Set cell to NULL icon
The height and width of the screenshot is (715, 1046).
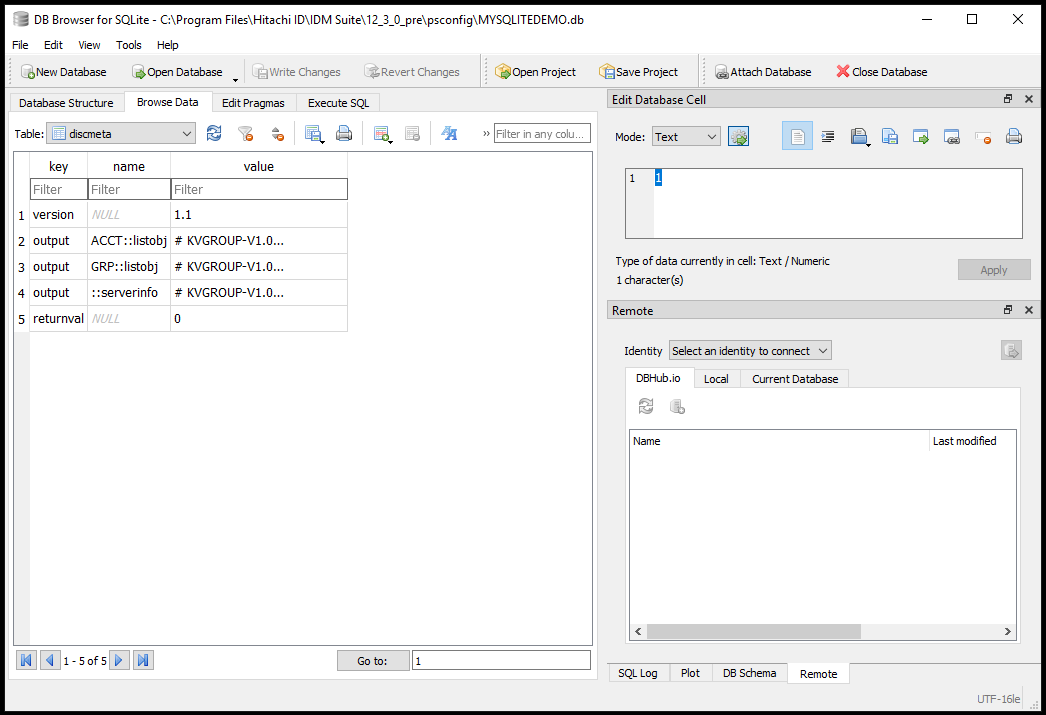pyautogui.click(x=983, y=137)
